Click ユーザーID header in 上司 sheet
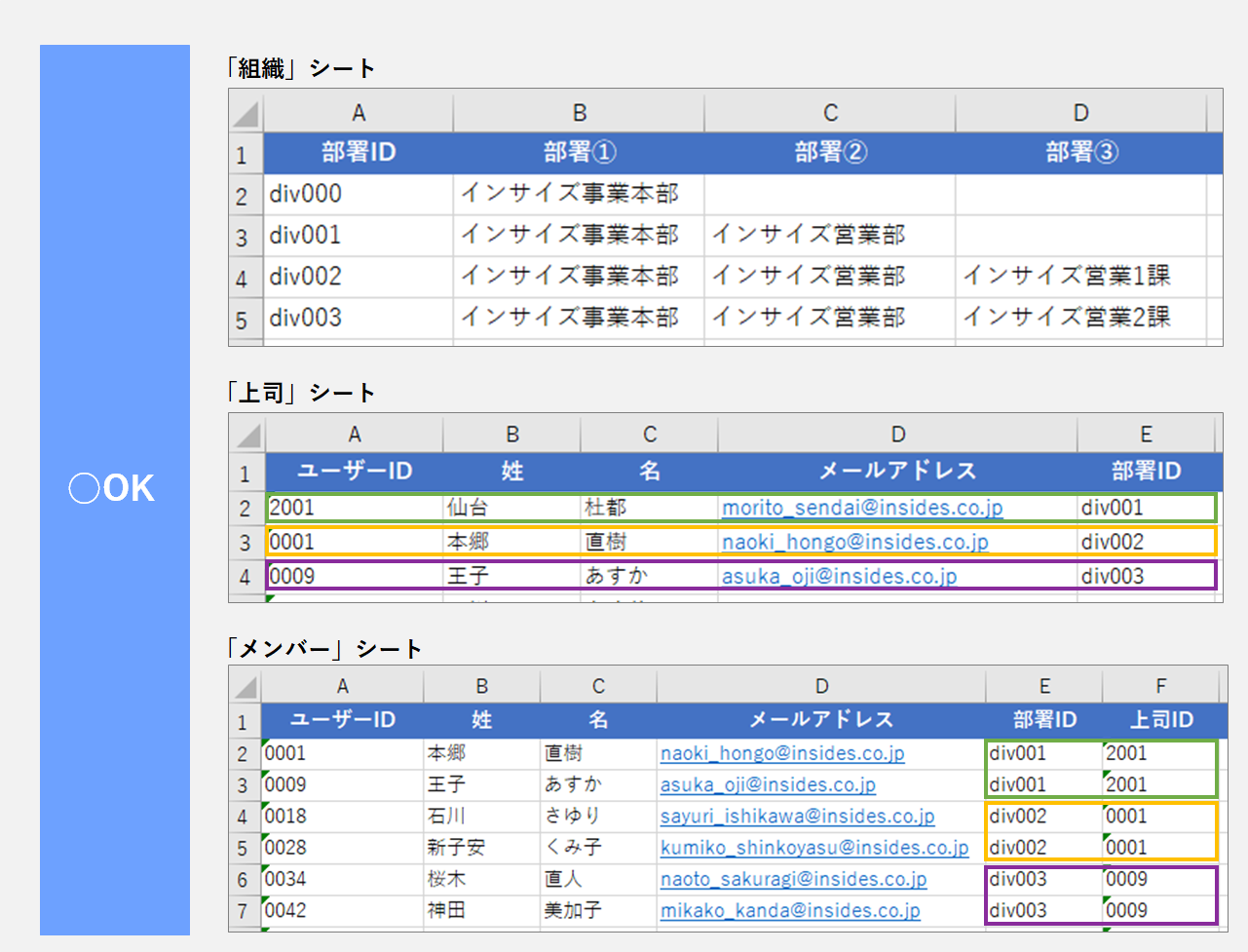The image size is (1248, 952). pos(355,472)
